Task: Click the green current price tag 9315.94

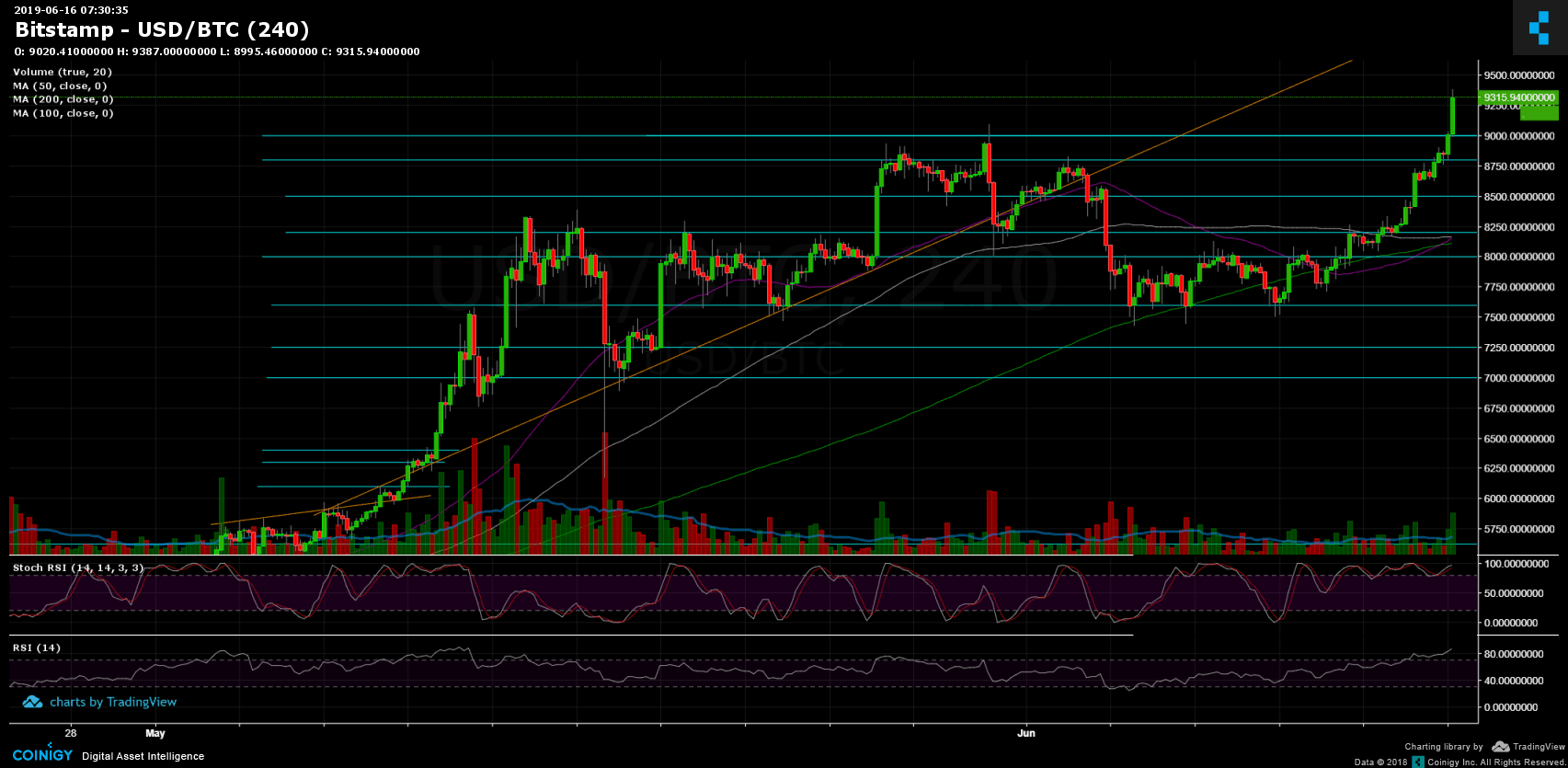Action: pos(1518,97)
